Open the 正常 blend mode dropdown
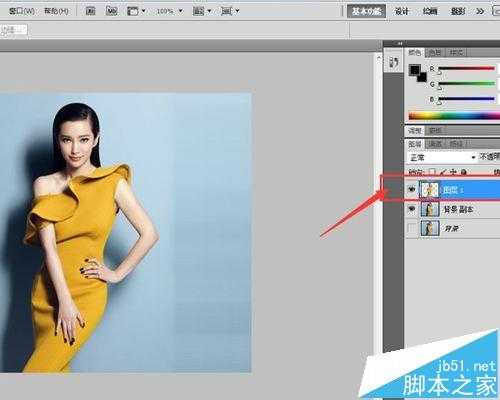The image size is (500, 400). [442, 157]
